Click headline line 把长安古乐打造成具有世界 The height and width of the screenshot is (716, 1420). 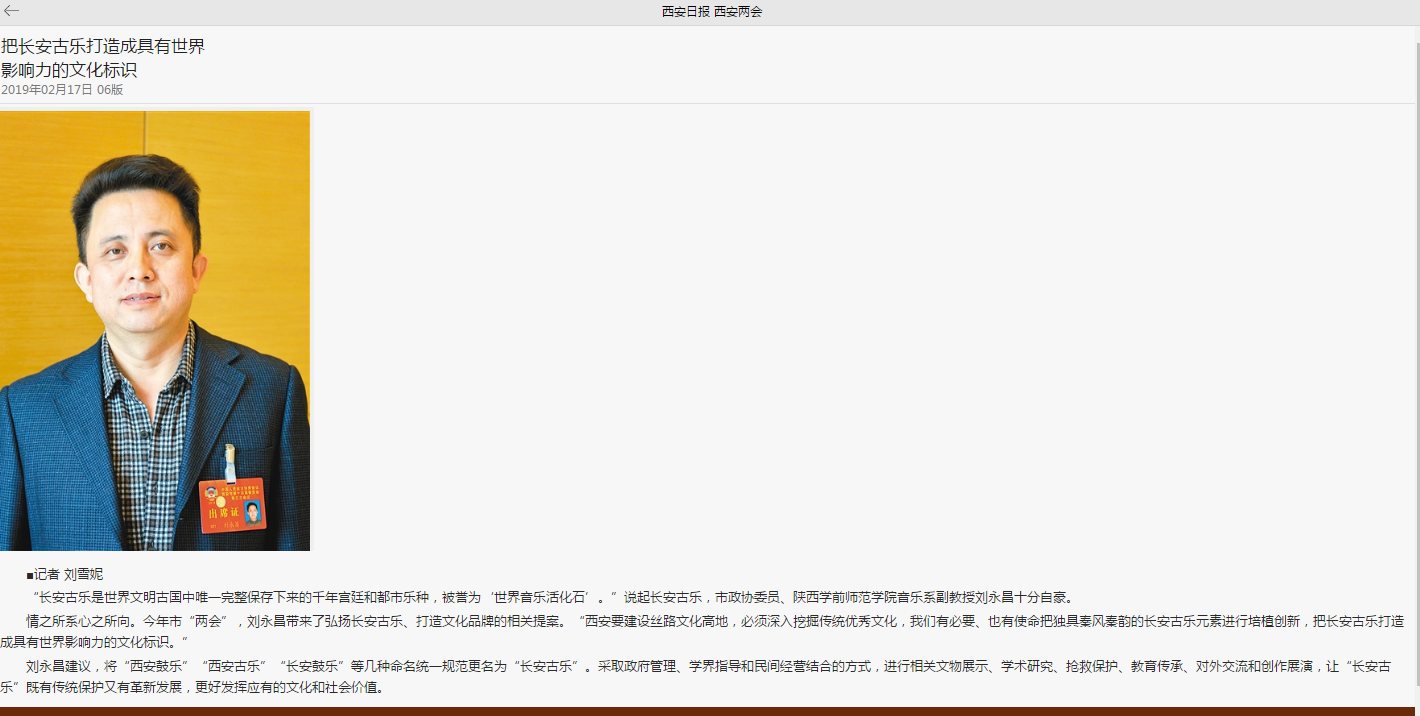pyautogui.click(x=103, y=46)
